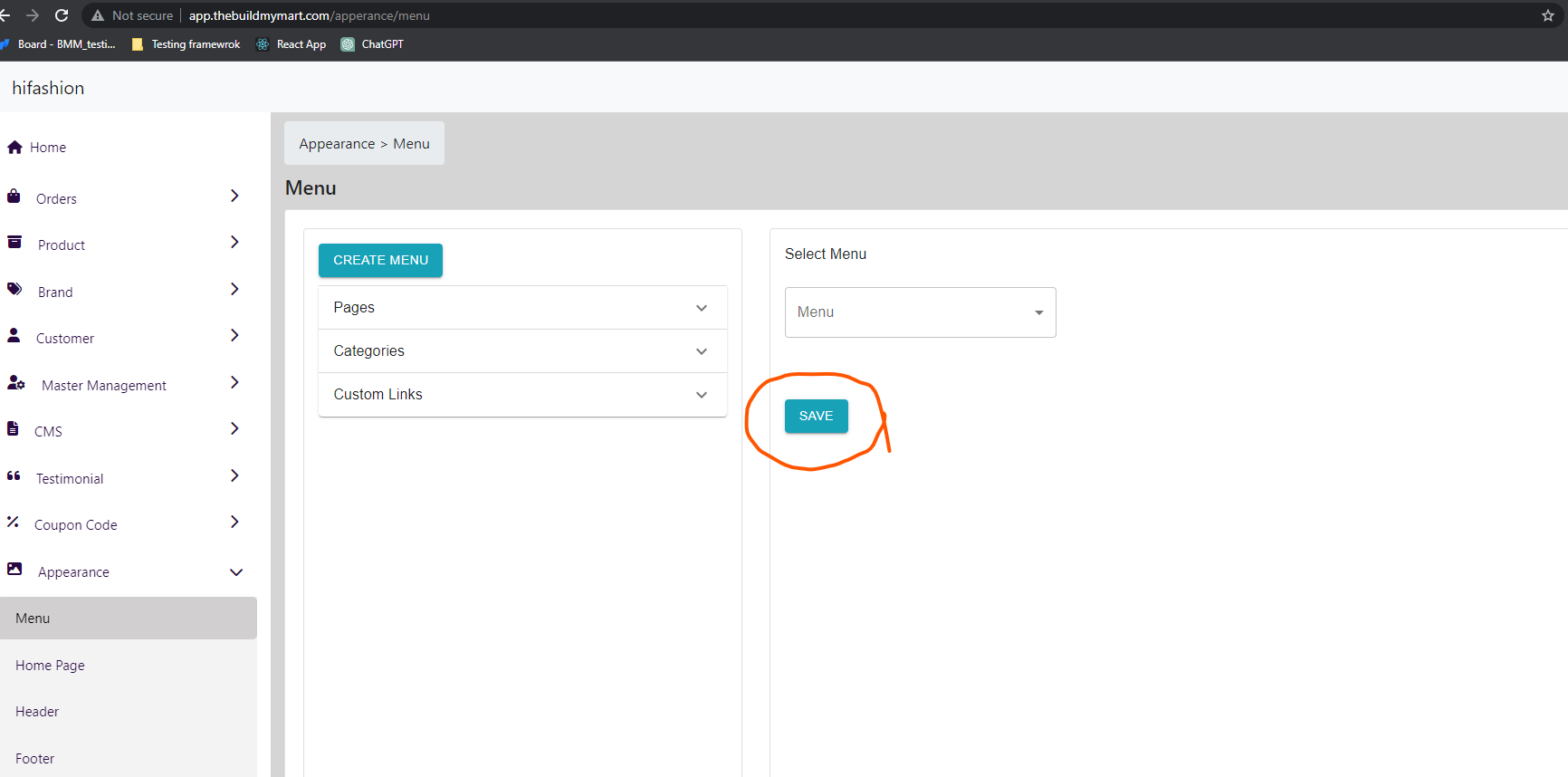1568x777 pixels.
Task: Expand the Brand submenu chevron
Action: click(234, 289)
